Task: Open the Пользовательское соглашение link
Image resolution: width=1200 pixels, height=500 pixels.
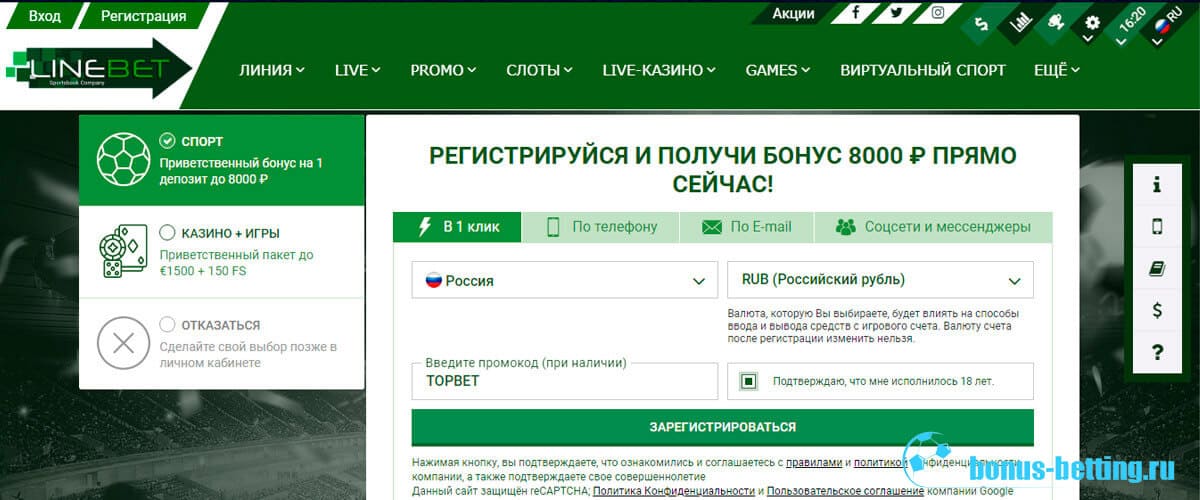Action: [847, 491]
